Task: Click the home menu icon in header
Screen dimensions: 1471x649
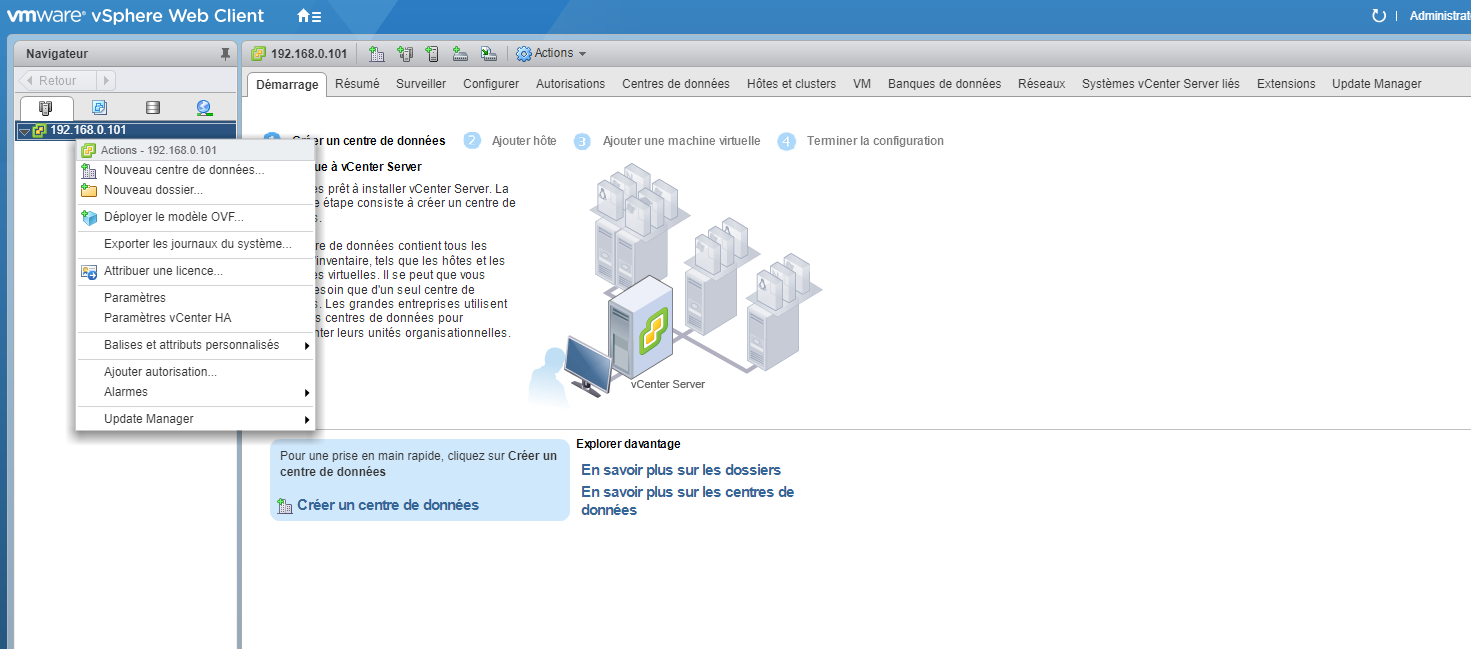Action: pos(309,16)
